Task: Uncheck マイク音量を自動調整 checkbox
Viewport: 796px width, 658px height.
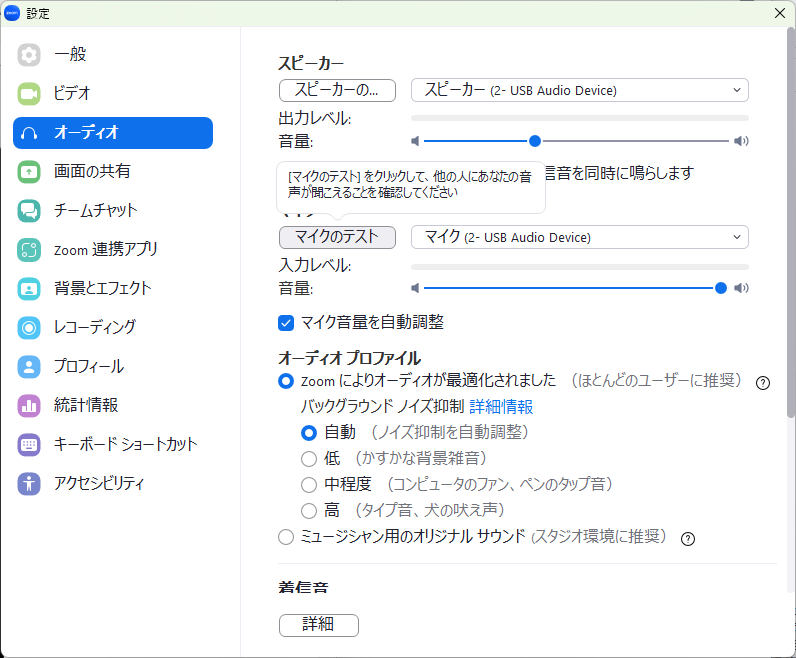Action: (x=286, y=323)
